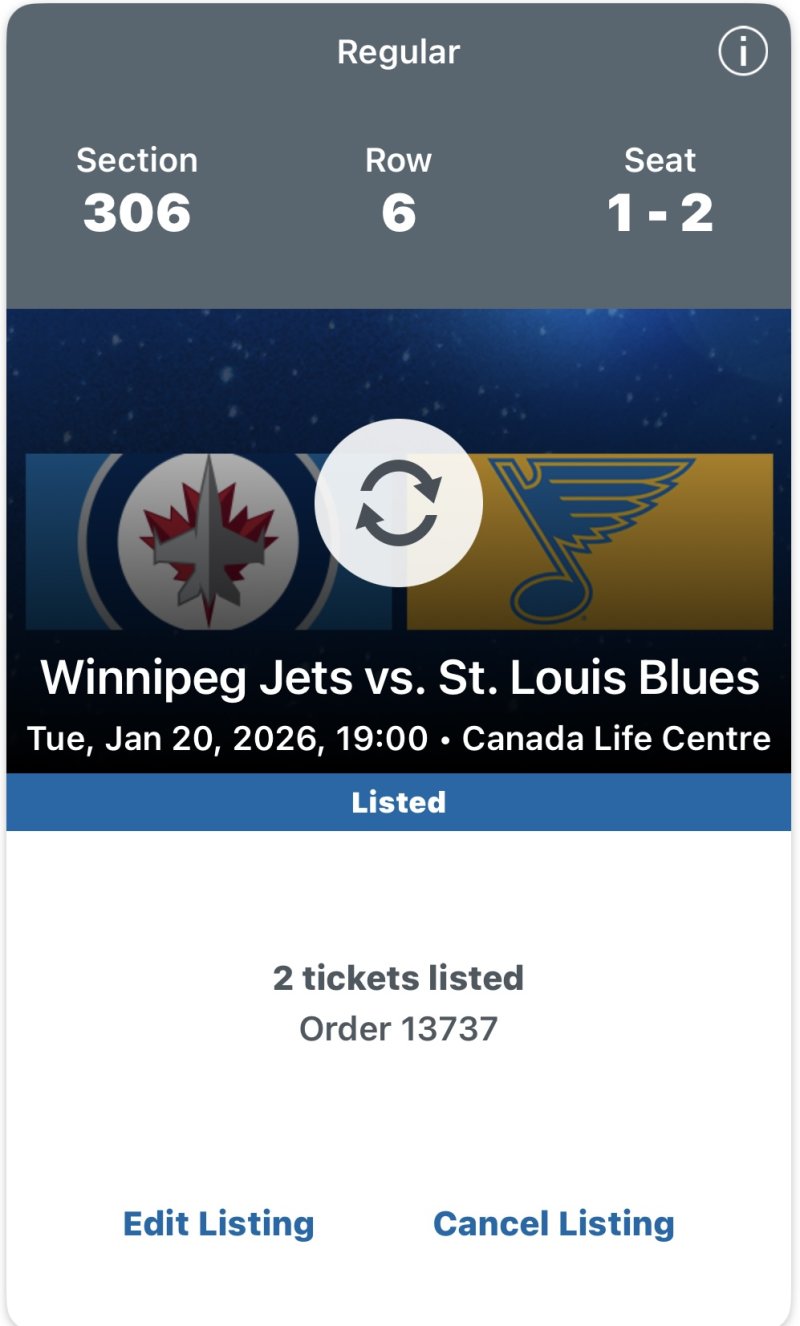Viewport: 800px width, 1326px height.
Task: Open the ticket info icon
Action: pos(743,52)
